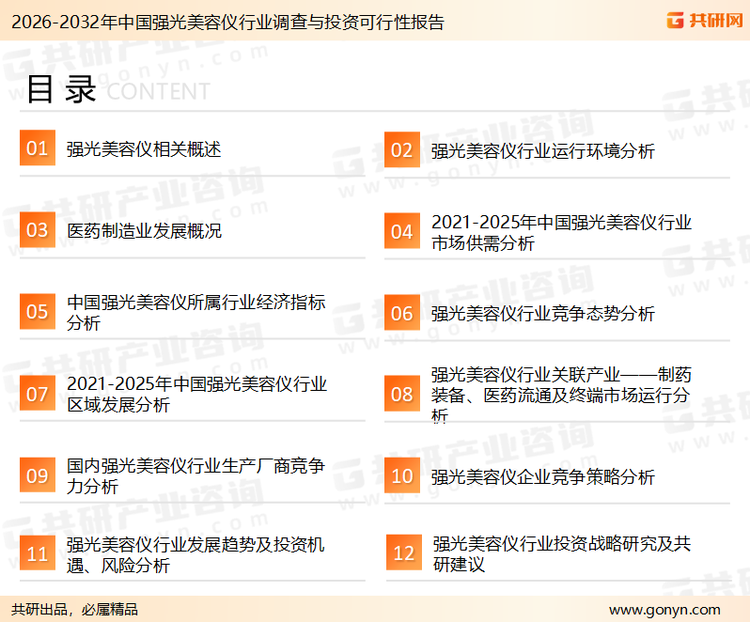Image resolution: width=750 pixels, height=622 pixels.
Task: Open 强光美容仪行业竞争态势分析 entry
Action: click(x=542, y=313)
